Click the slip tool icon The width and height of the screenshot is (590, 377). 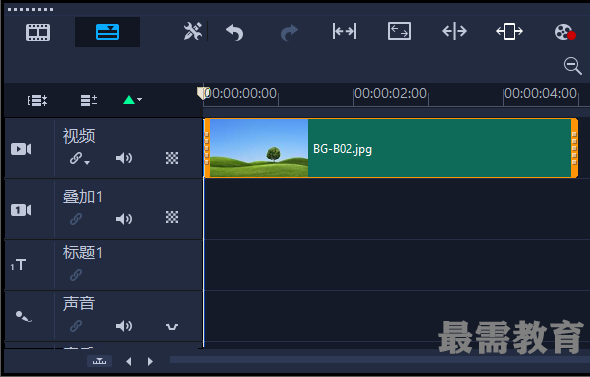[509, 31]
